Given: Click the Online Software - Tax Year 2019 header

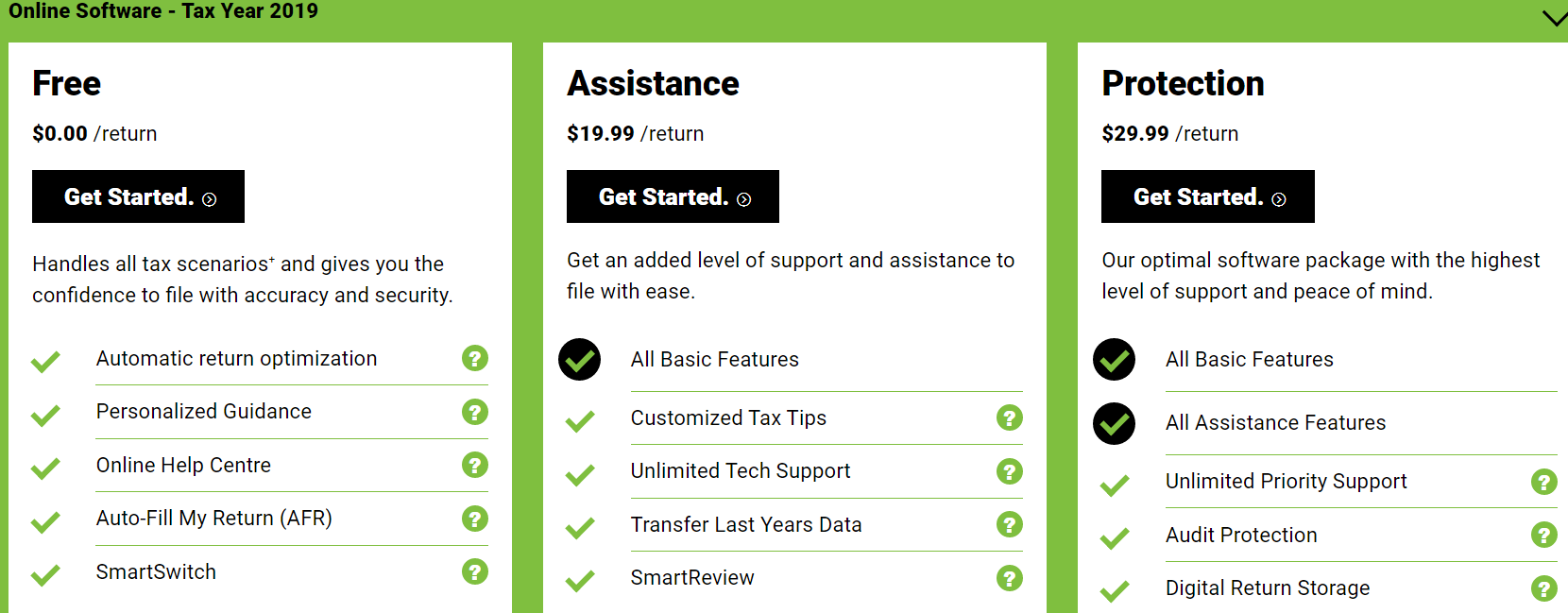Looking at the screenshot, I should pos(163,11).
